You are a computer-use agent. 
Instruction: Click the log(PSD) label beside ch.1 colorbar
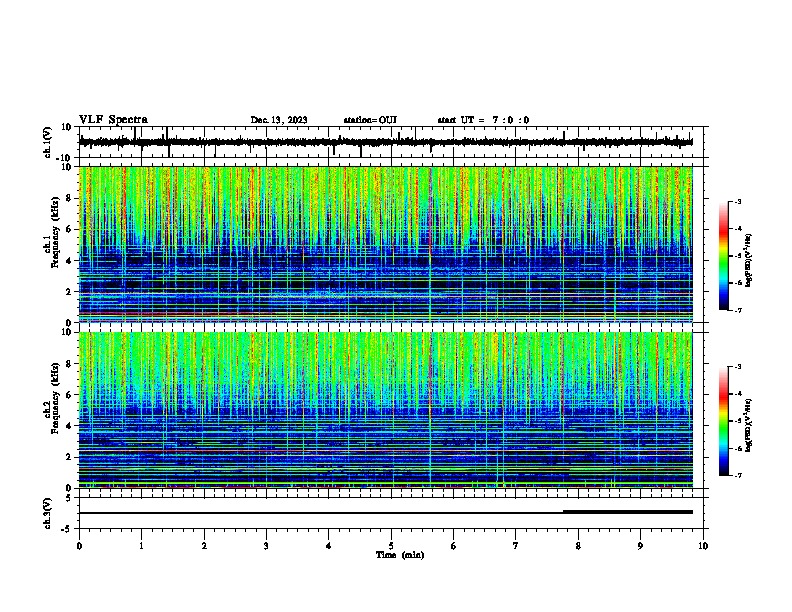coord(748,261)
